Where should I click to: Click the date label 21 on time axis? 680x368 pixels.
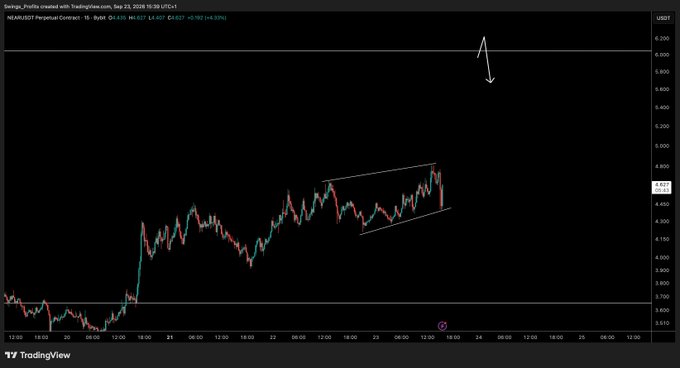pyautogui.click(x=170, y=337)
